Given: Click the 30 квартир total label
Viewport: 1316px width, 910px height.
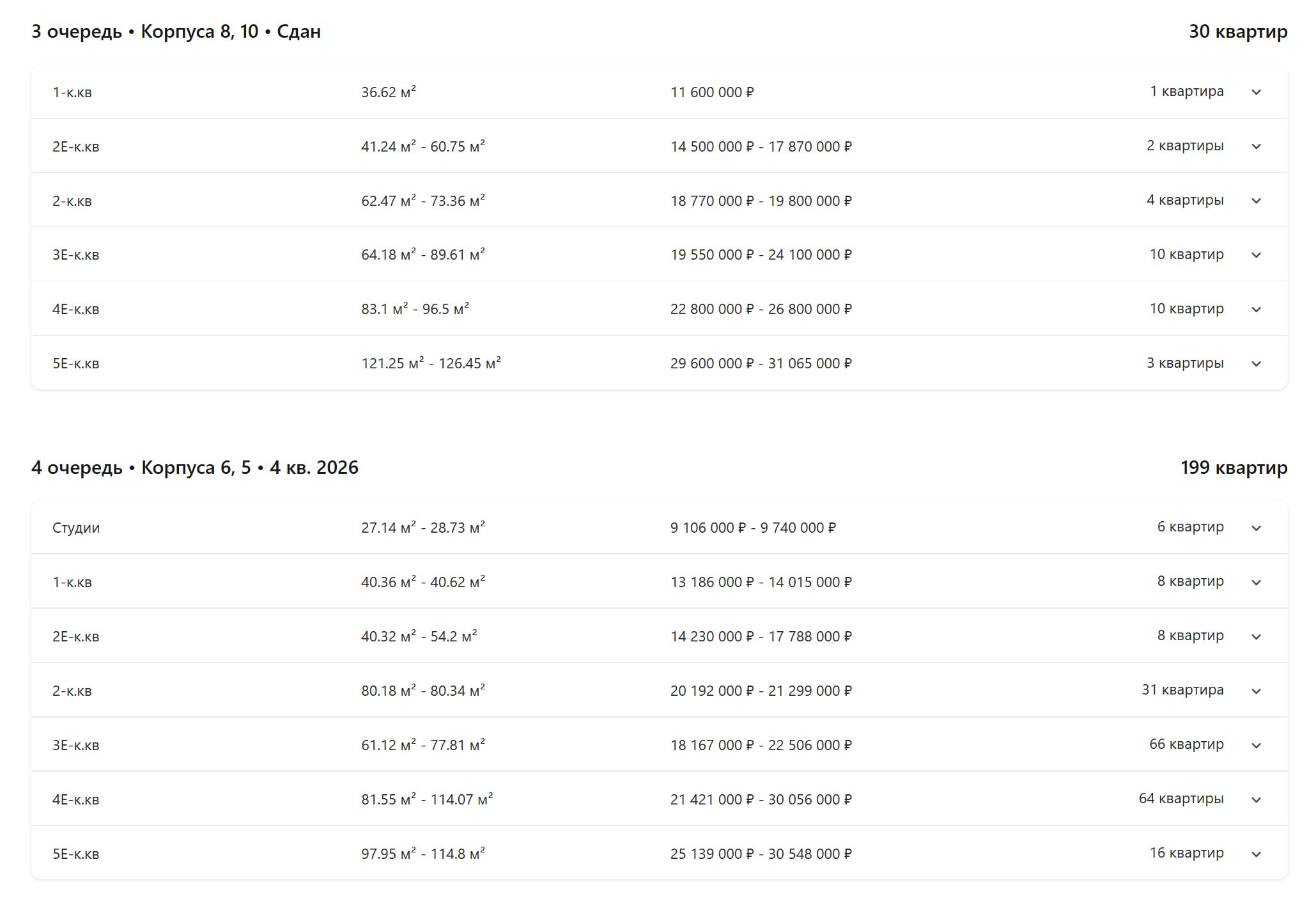Looking at the screenshot, I should pos(1238,31).
